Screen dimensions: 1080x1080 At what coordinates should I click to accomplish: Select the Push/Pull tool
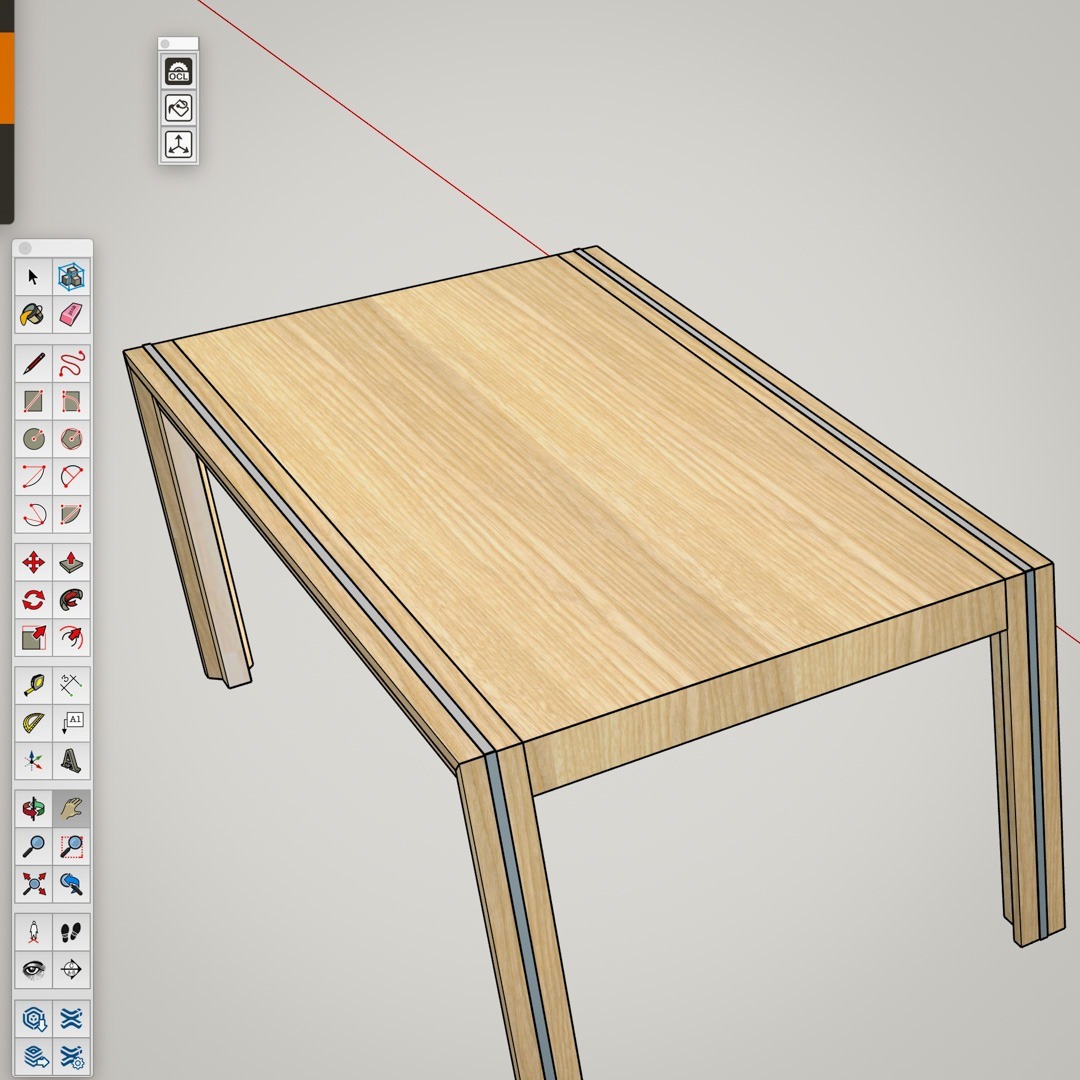coord(71,563)
